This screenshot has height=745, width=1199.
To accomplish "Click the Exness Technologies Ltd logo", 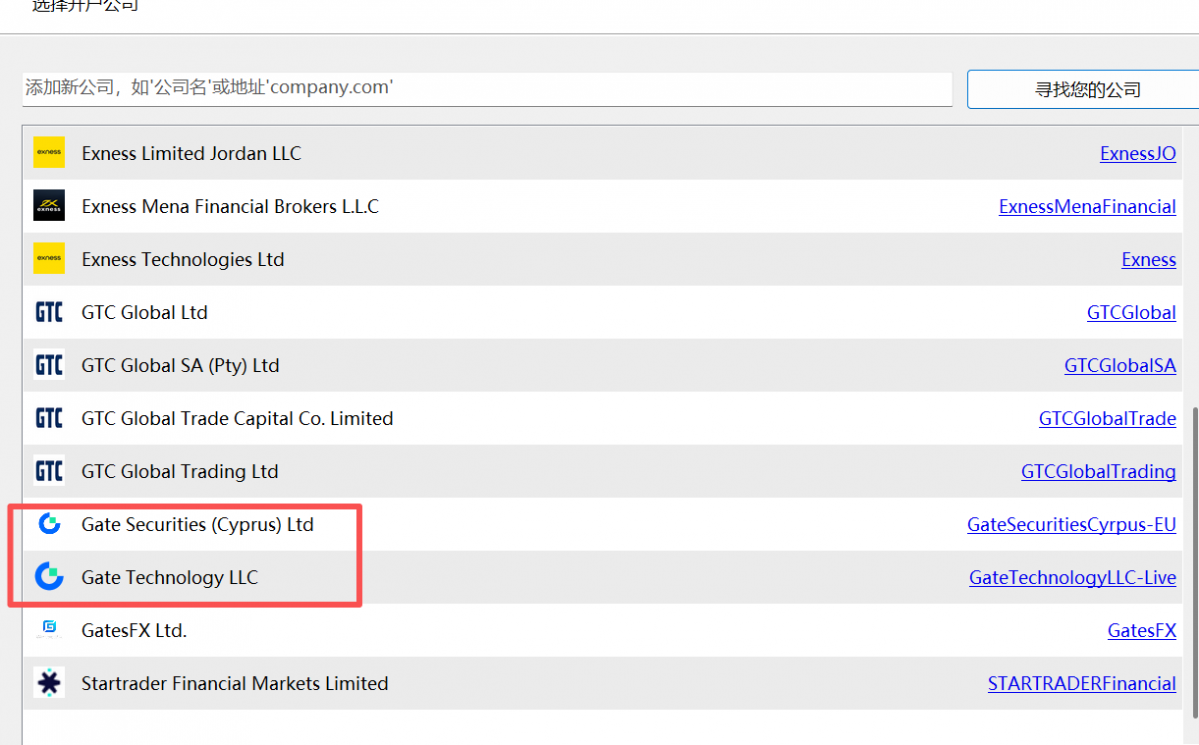I will pyautogui.click(x=49, y=259).
